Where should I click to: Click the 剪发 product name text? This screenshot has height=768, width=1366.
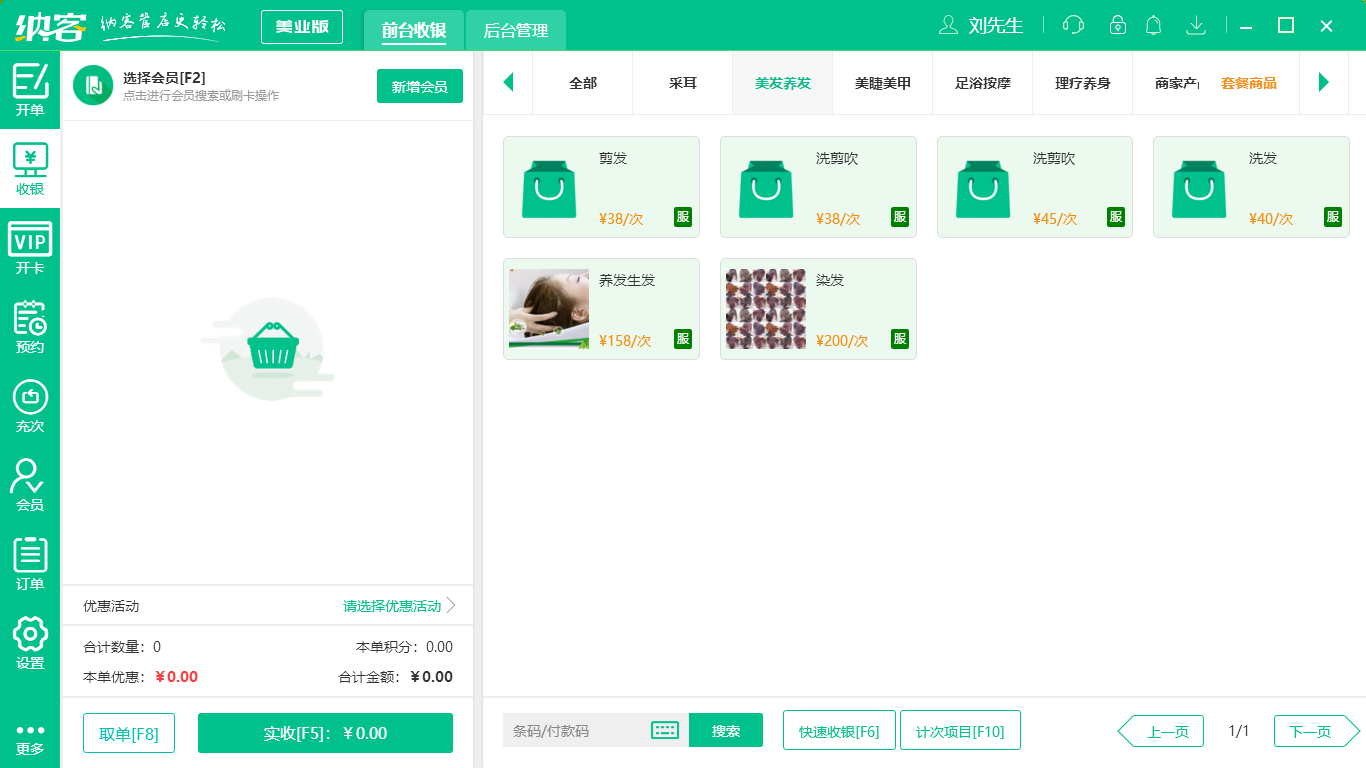tap(613, 158)
